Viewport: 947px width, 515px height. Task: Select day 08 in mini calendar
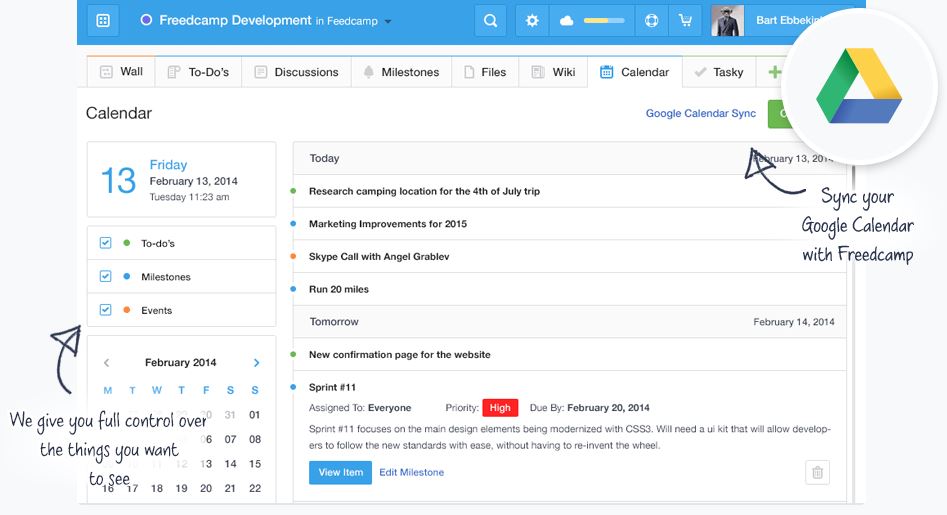point(255,439)
